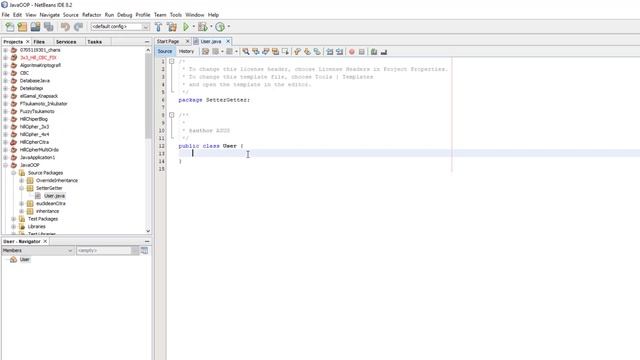The height and width of the screenshot is (360, 640).
Task: Close the Projects panel tab
Action: [x=28, y=42]
